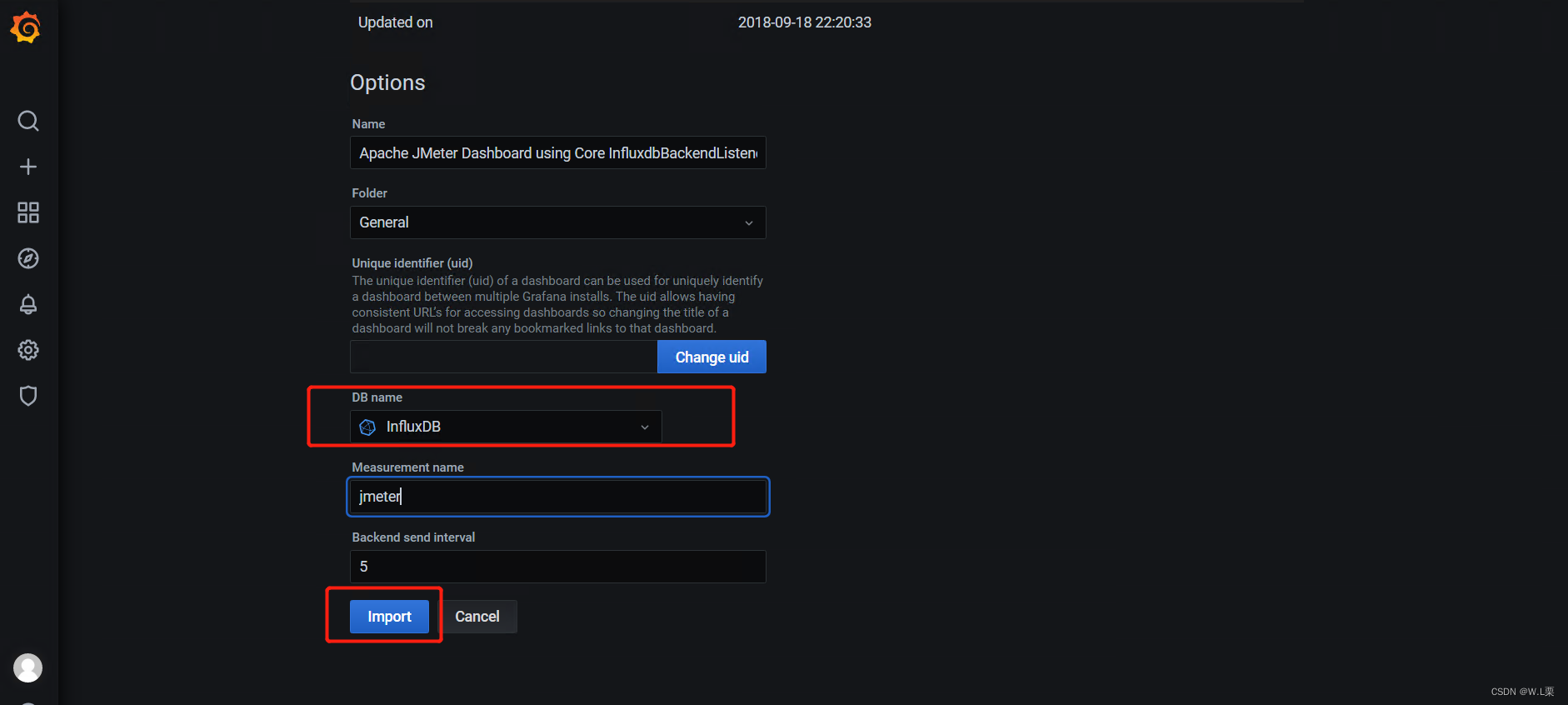This screenshot has height=705, width=1568.
Task: Click the DB name dropdown chevron
Action: click(644, 427)
